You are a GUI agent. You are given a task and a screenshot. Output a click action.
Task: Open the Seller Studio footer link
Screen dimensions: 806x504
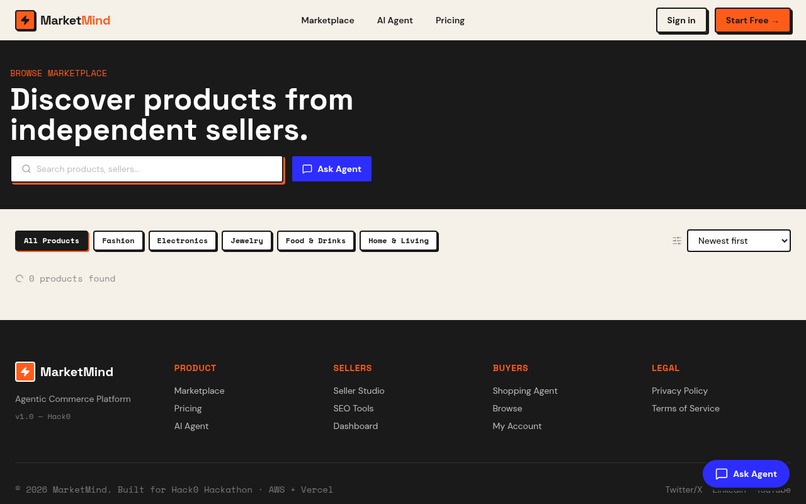(359, 391)
